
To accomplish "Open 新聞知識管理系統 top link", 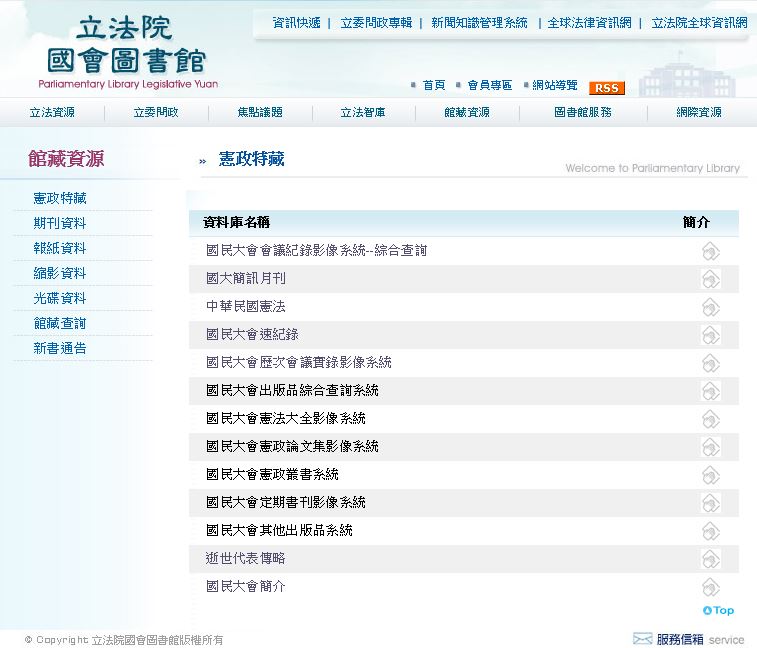I will (x=479, y=23).
